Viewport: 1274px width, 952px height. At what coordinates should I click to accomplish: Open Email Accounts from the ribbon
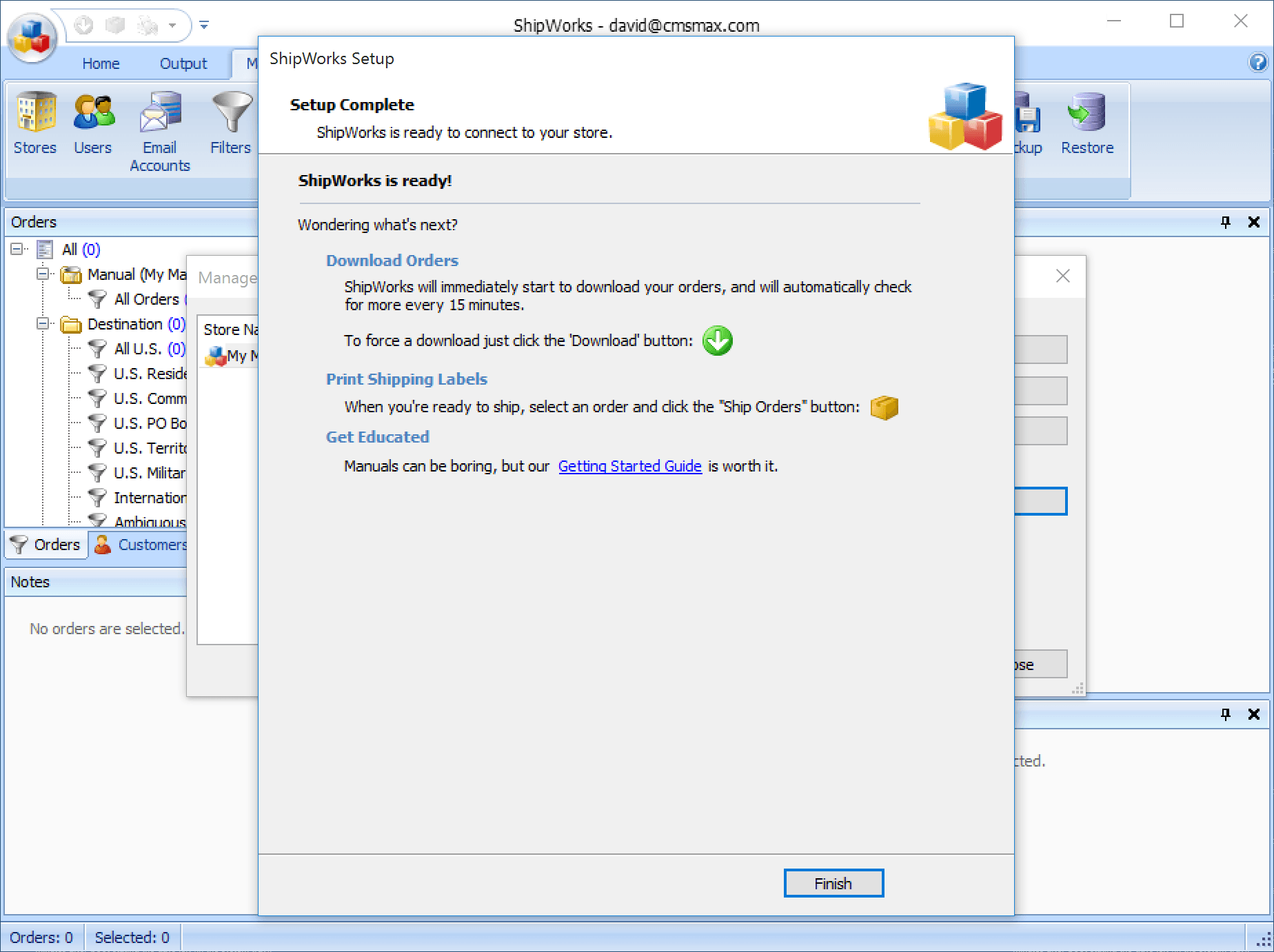pos(160,131)
